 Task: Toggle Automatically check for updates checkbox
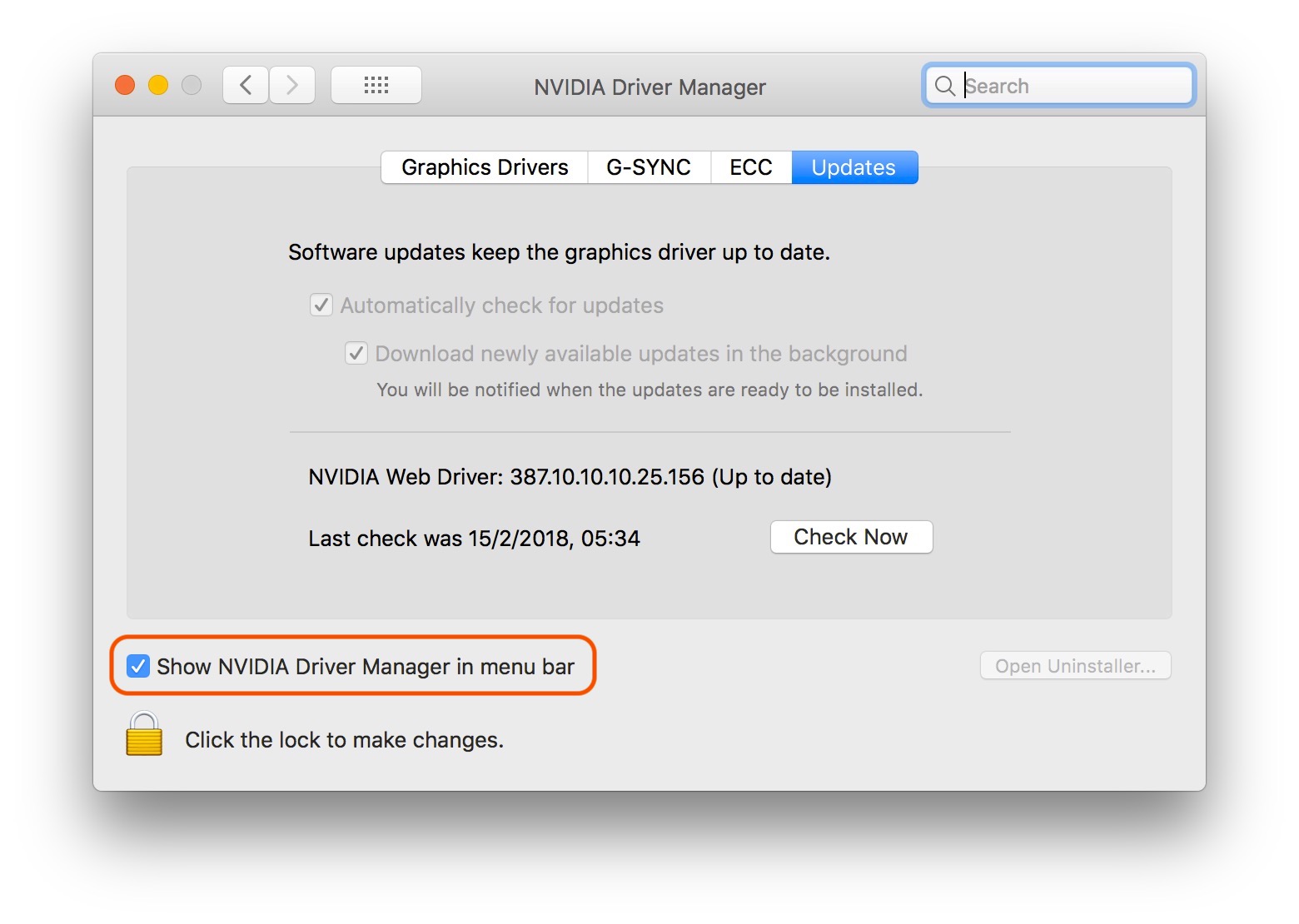[x=321, y=305]
